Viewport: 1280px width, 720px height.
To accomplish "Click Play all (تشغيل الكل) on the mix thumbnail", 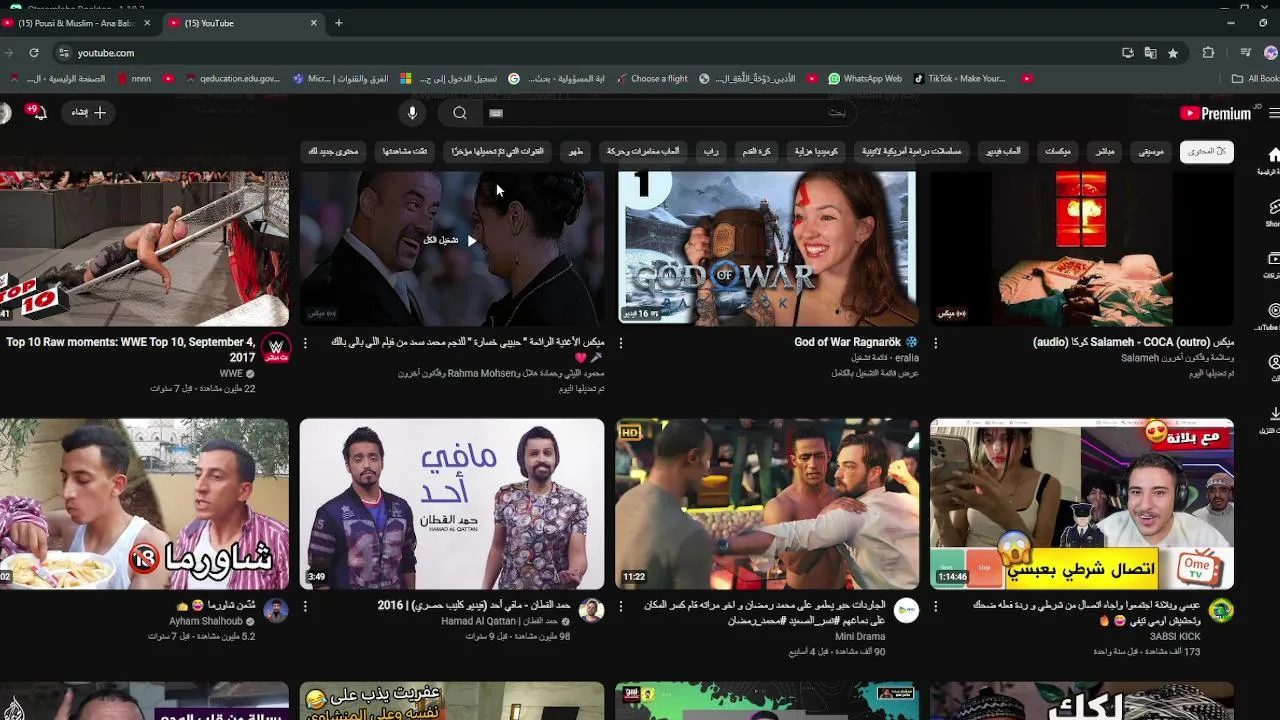I will click(x=450, y=240).
